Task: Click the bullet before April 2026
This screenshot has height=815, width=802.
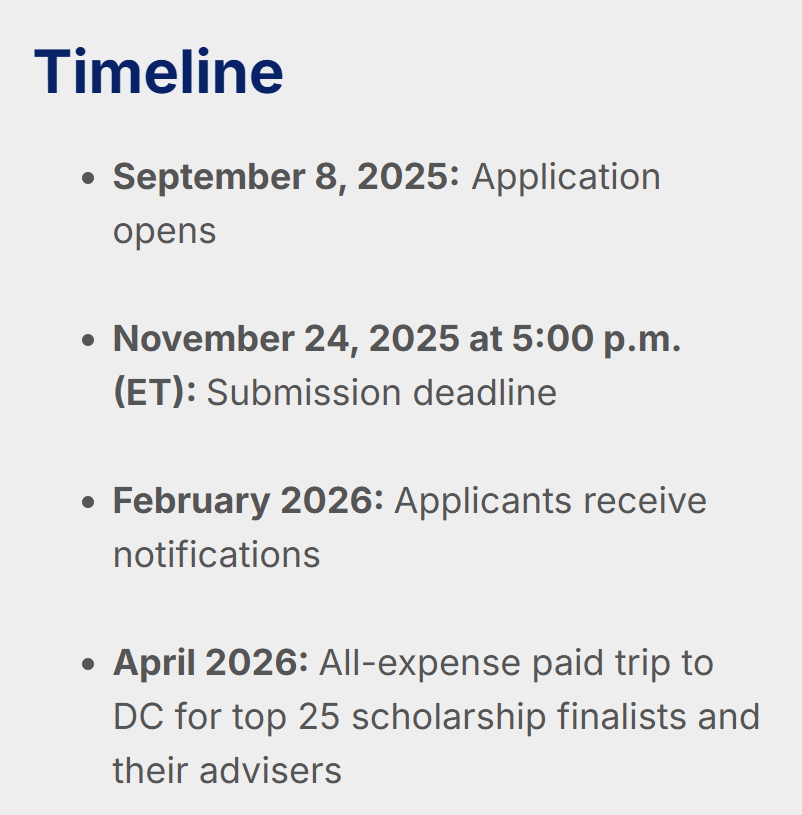Action: point(88,664)
